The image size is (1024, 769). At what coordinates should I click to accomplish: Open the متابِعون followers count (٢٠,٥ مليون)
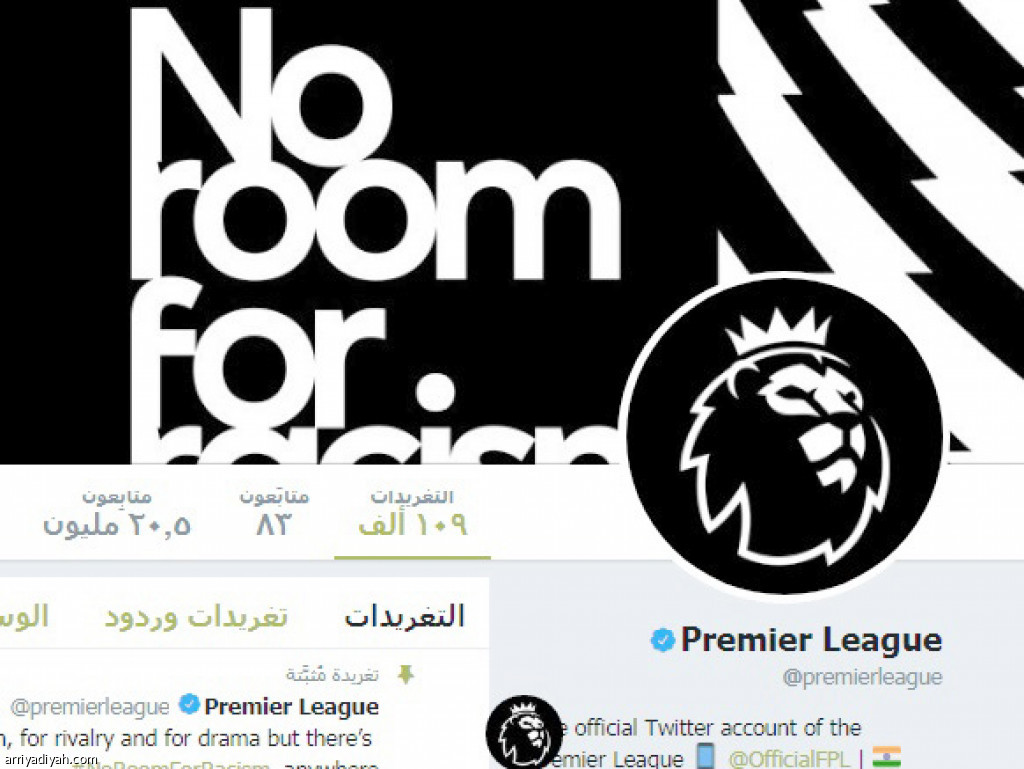point(116,514)
